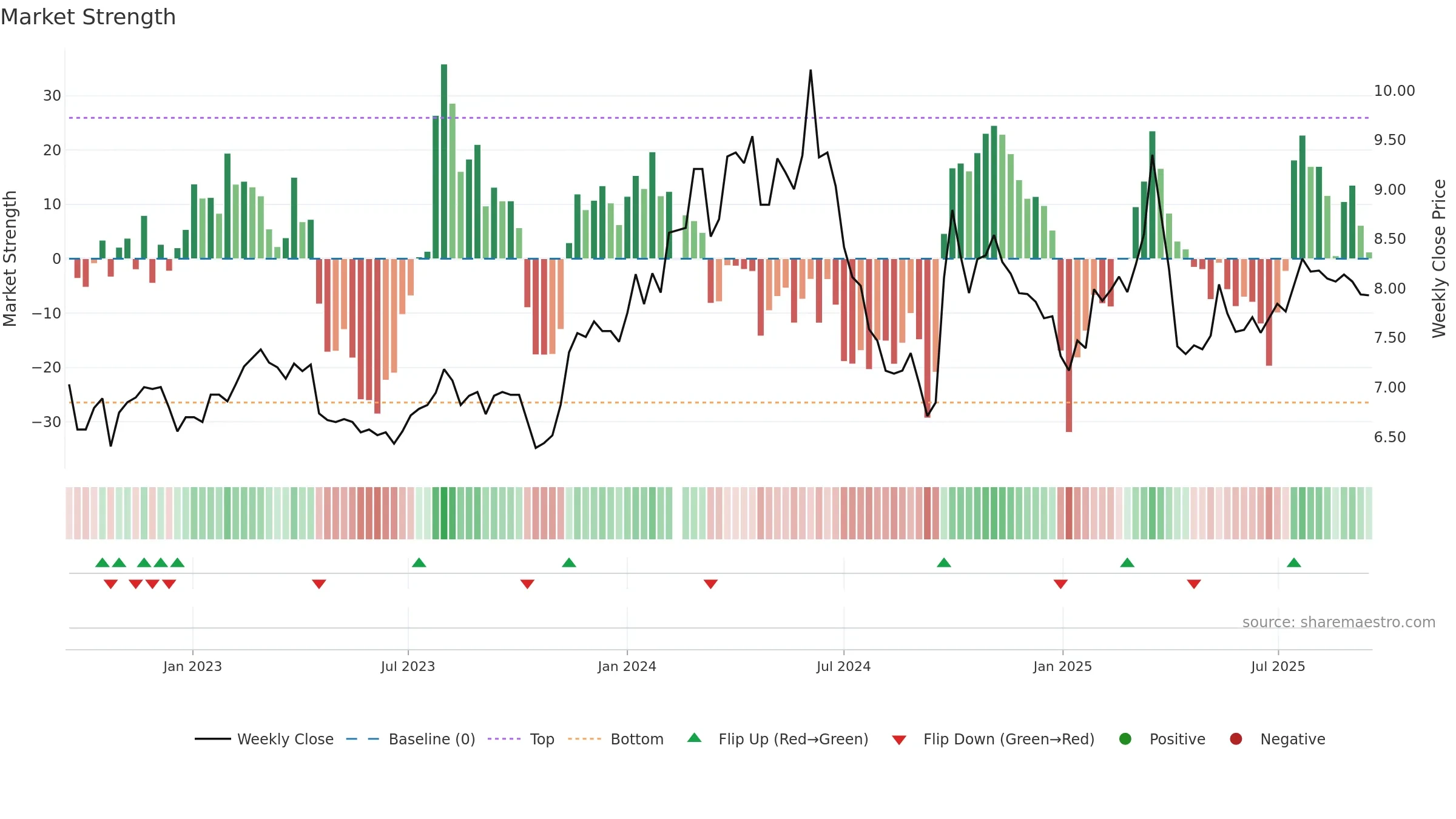Click the flip-down marker just before Jan 2025
The height and width of the screenshot is (819, 1456).
tap(1060, 584)
